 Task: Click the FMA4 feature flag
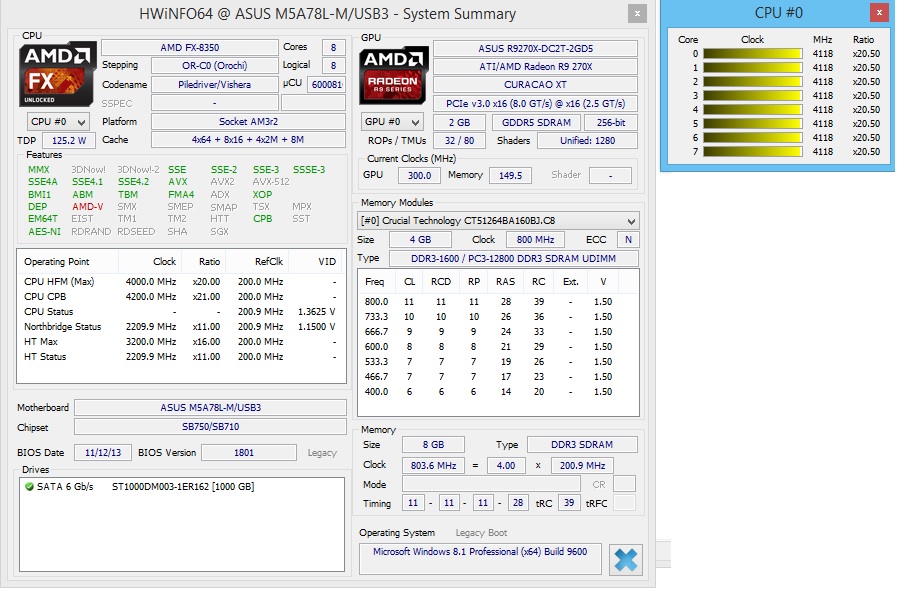coord(181,194)
